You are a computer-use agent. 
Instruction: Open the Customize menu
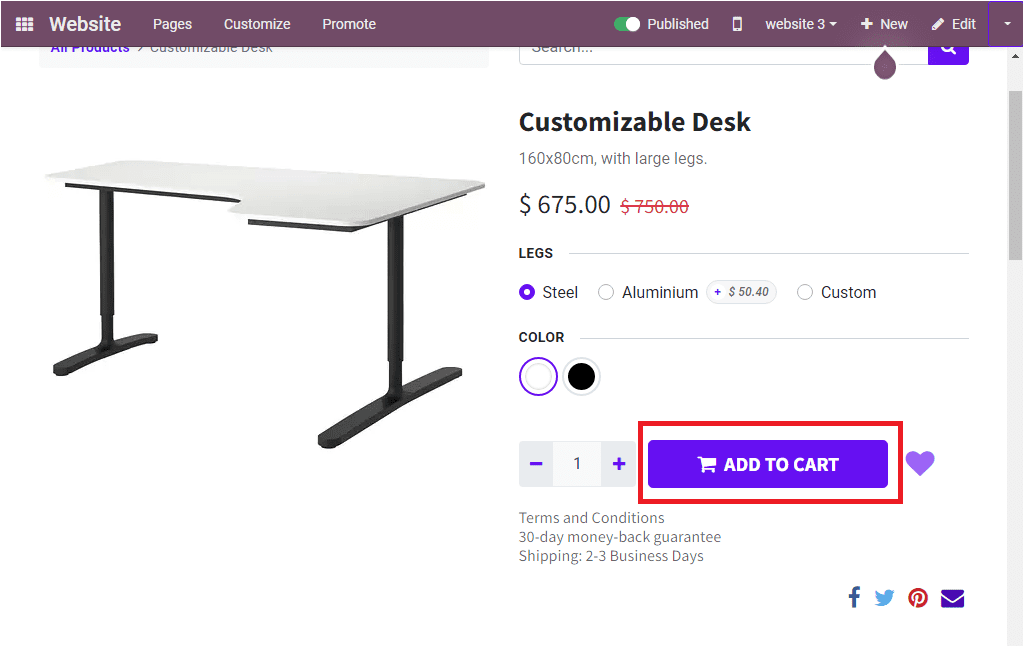pyautogui.click(x=256, y=23)
